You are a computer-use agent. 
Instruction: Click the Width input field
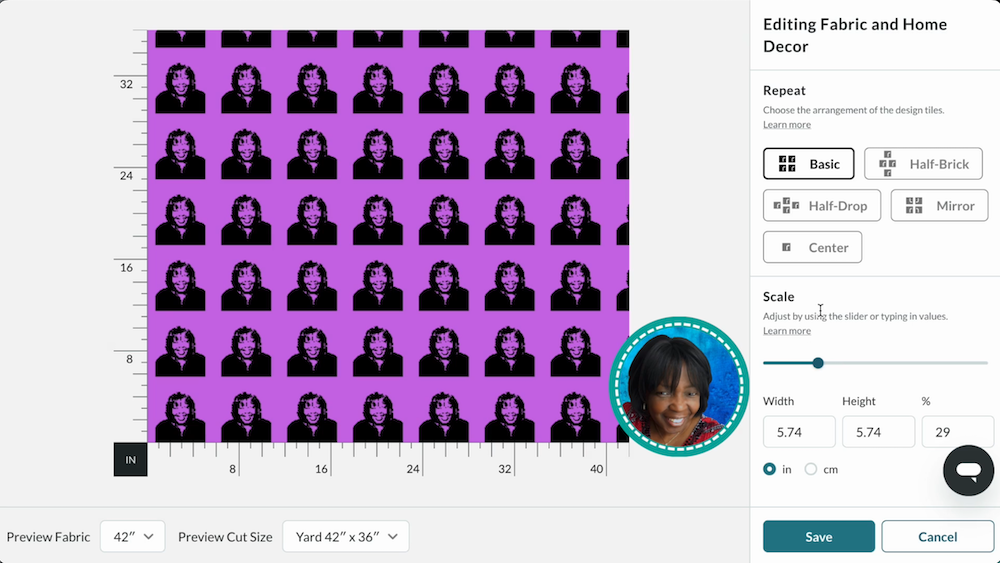799,432
